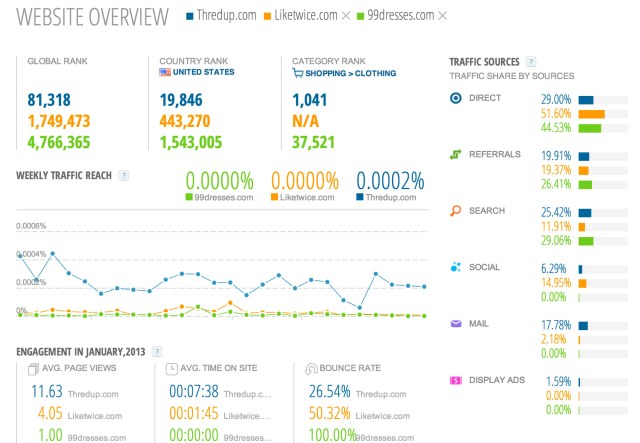This screenshot has height=443, width=640.
Task: Click global rank value 4,766,365
Action: [59, 142]
